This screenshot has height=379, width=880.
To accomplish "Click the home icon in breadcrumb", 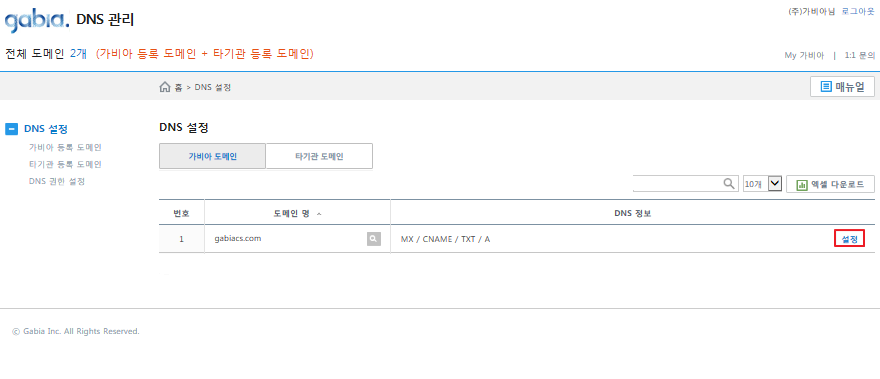I will point(164,87).
